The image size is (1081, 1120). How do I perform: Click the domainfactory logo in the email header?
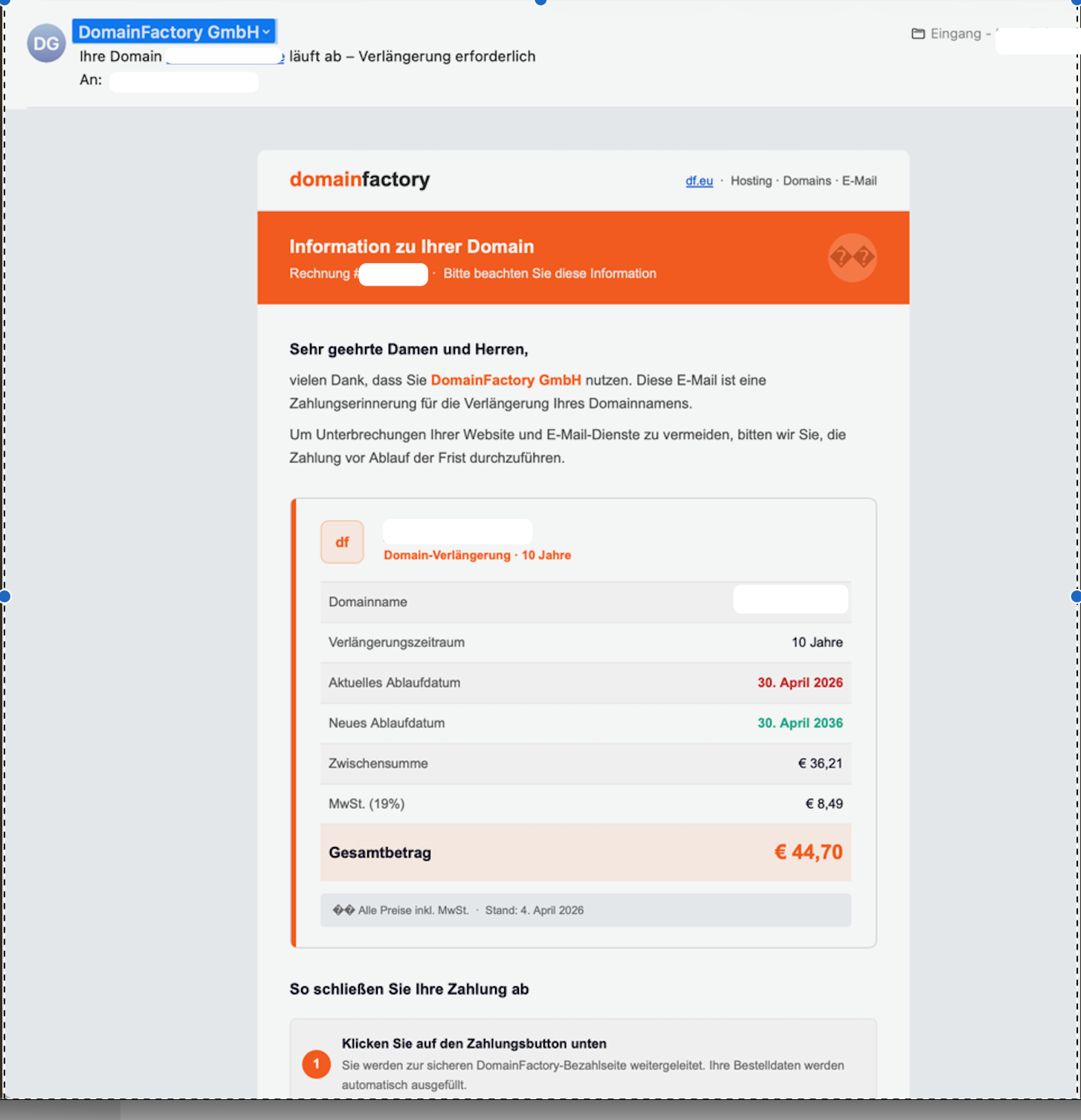point(358,179)
